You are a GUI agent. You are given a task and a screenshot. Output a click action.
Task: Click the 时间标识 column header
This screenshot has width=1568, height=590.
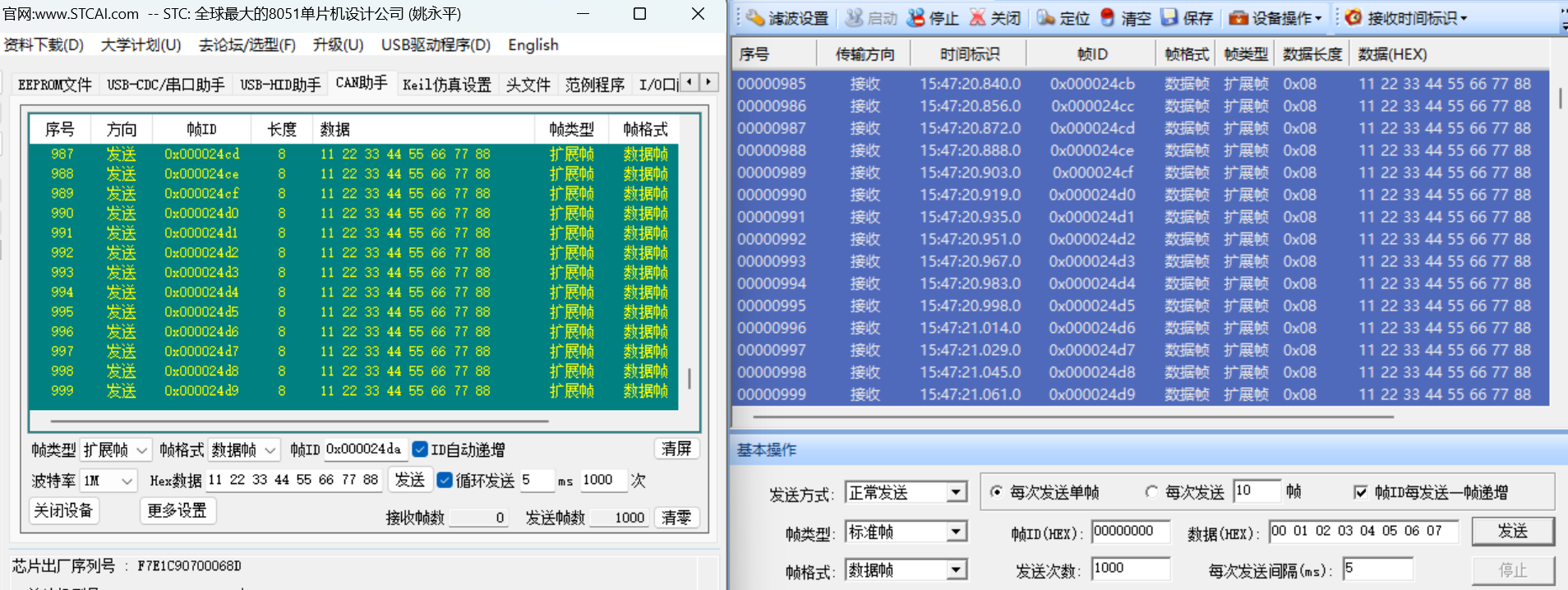click(x=970, y=54)
